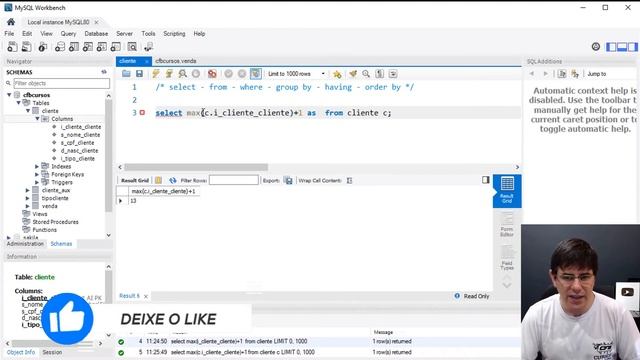This screenshot has width=640, height=360.
Task: Create new stored procedure toolbar icon
Action: (102, 47)
